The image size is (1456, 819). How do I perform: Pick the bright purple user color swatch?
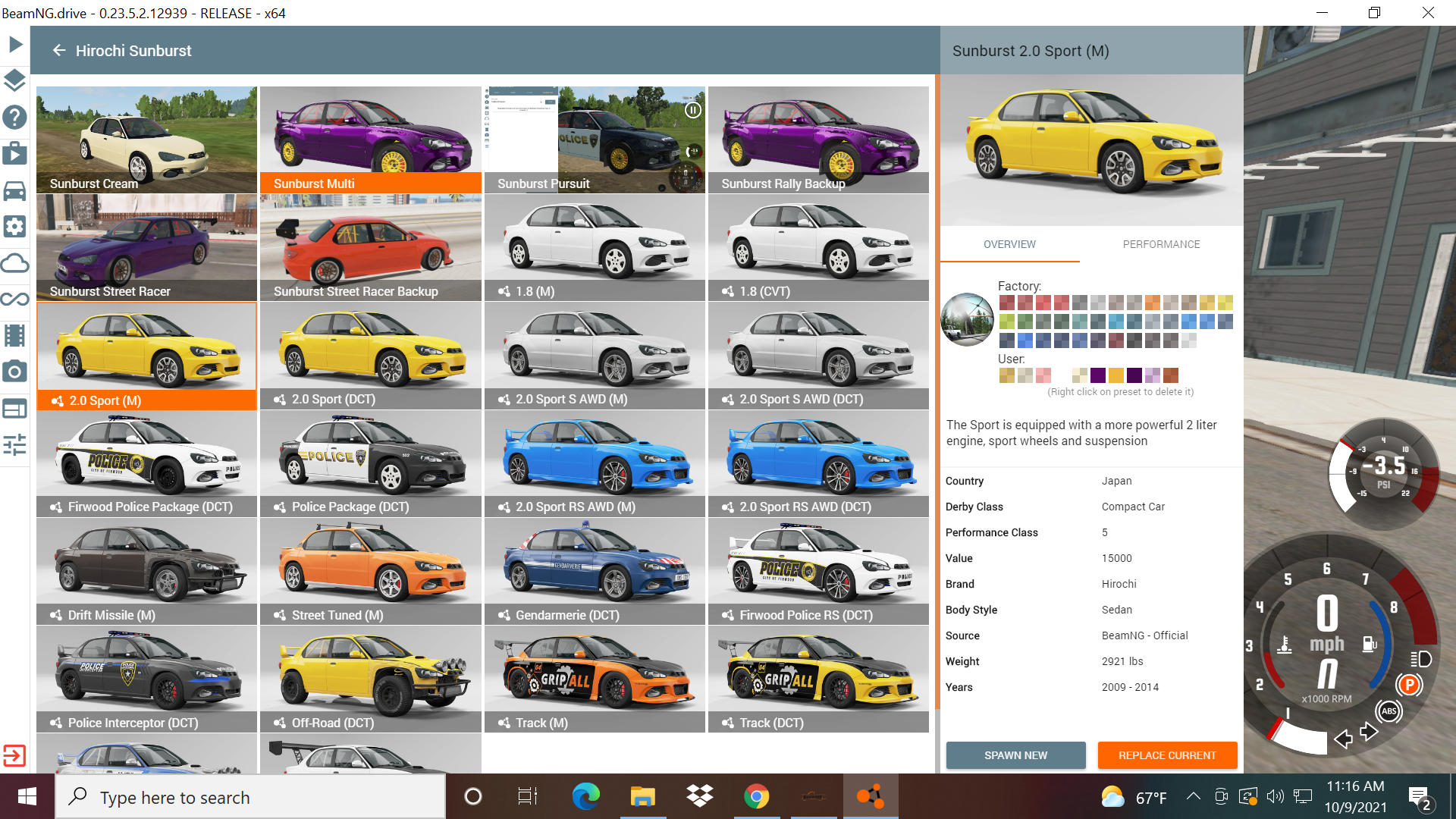(1098, 375)
